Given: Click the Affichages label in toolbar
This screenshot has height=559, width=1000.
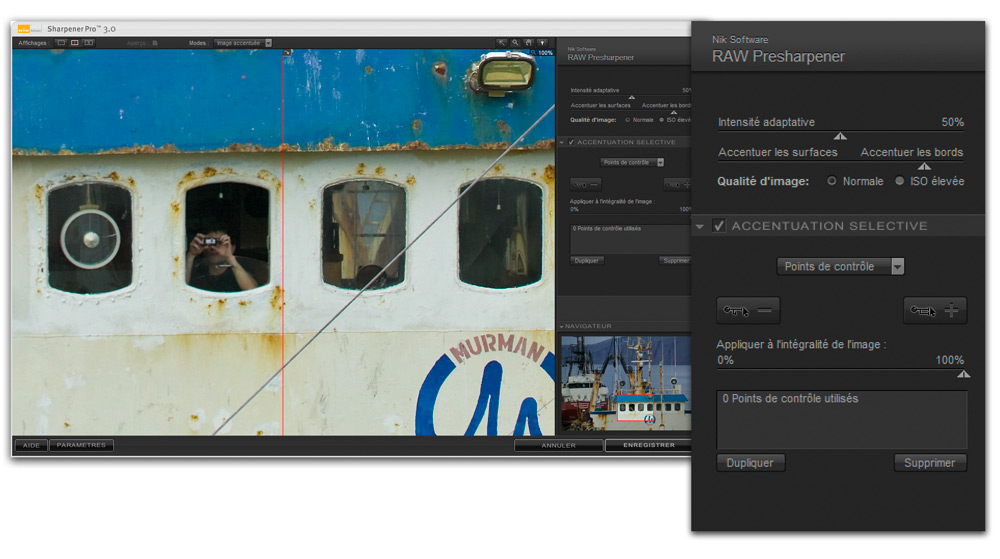Looking at the screenshot, I should coord(33,43).
